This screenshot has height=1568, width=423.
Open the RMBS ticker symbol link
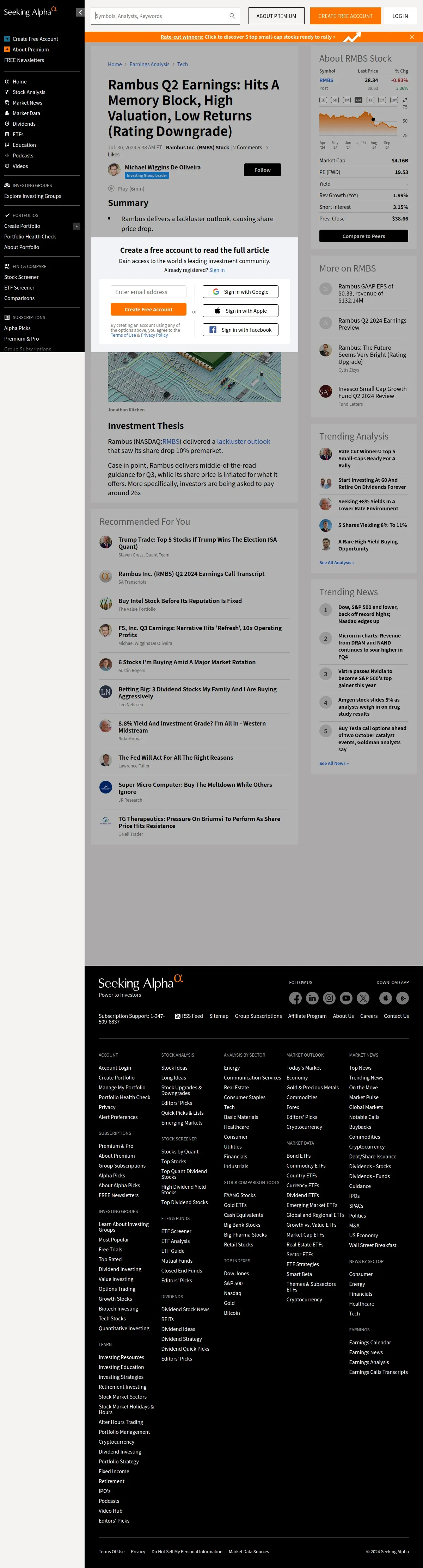(326, 80)
